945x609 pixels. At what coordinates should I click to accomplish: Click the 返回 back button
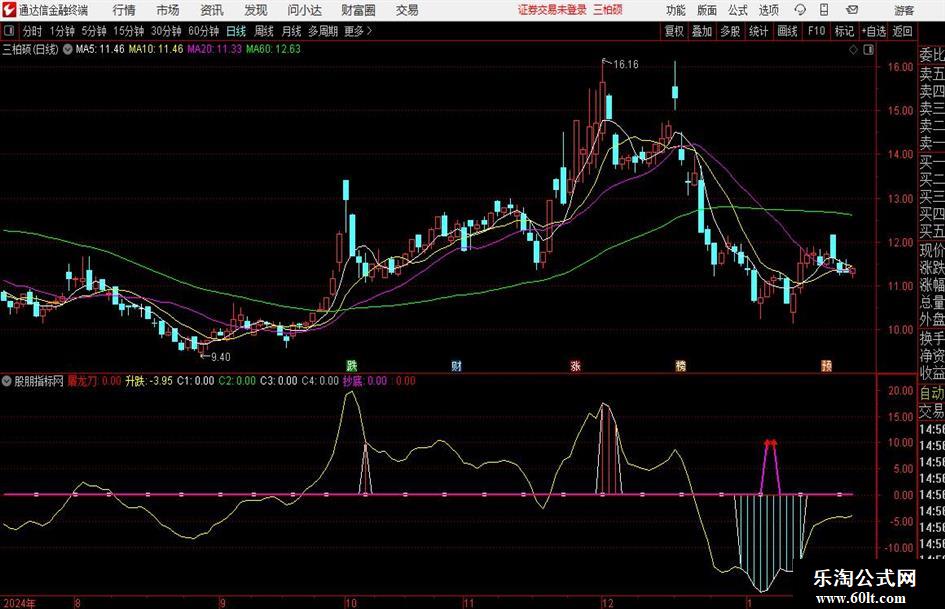click(x=903, y=31)
